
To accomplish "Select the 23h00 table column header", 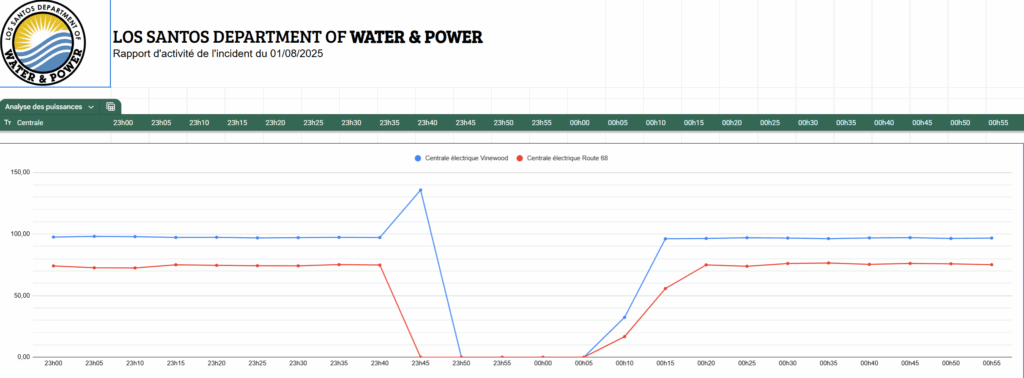I will click(122, 123).
